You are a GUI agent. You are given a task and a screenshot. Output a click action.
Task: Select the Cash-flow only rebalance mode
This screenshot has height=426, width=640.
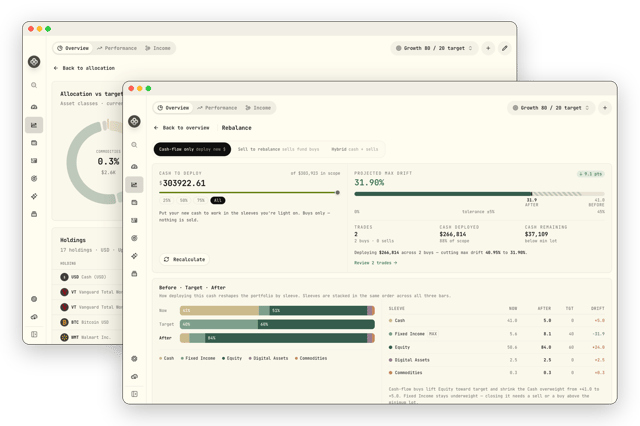pos(192,149)
